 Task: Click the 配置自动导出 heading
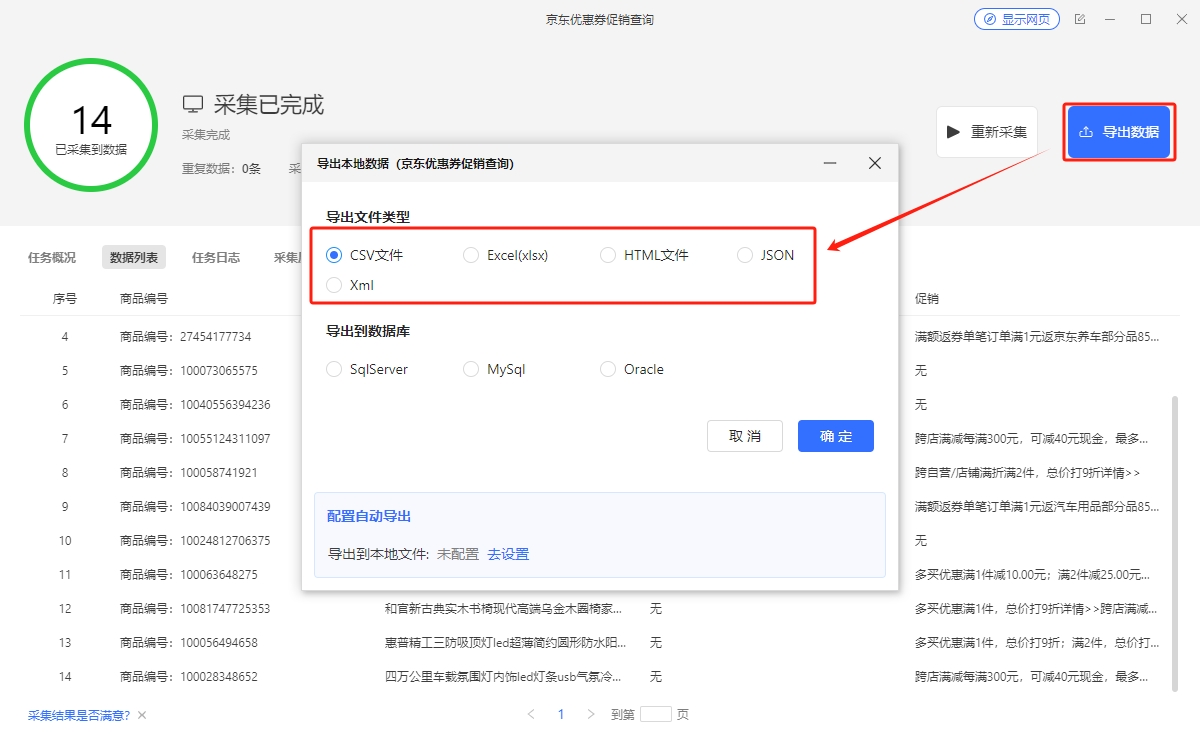pyautogui.click(x=369, y=517)
